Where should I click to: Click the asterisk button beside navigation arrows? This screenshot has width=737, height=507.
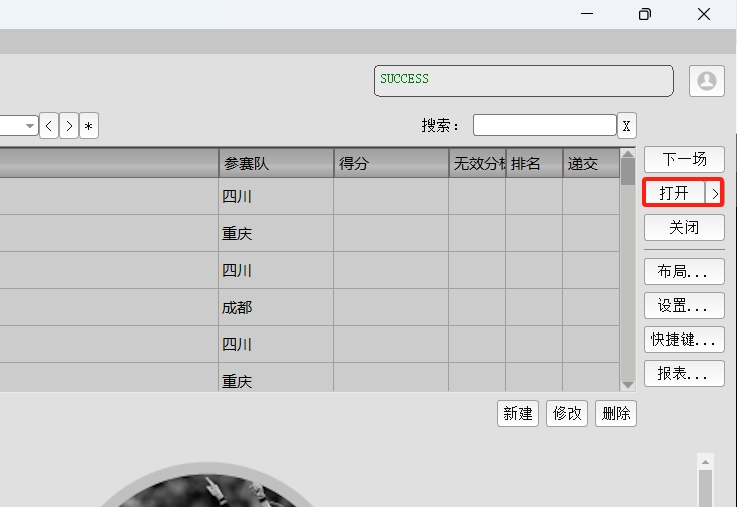point(89,126)
